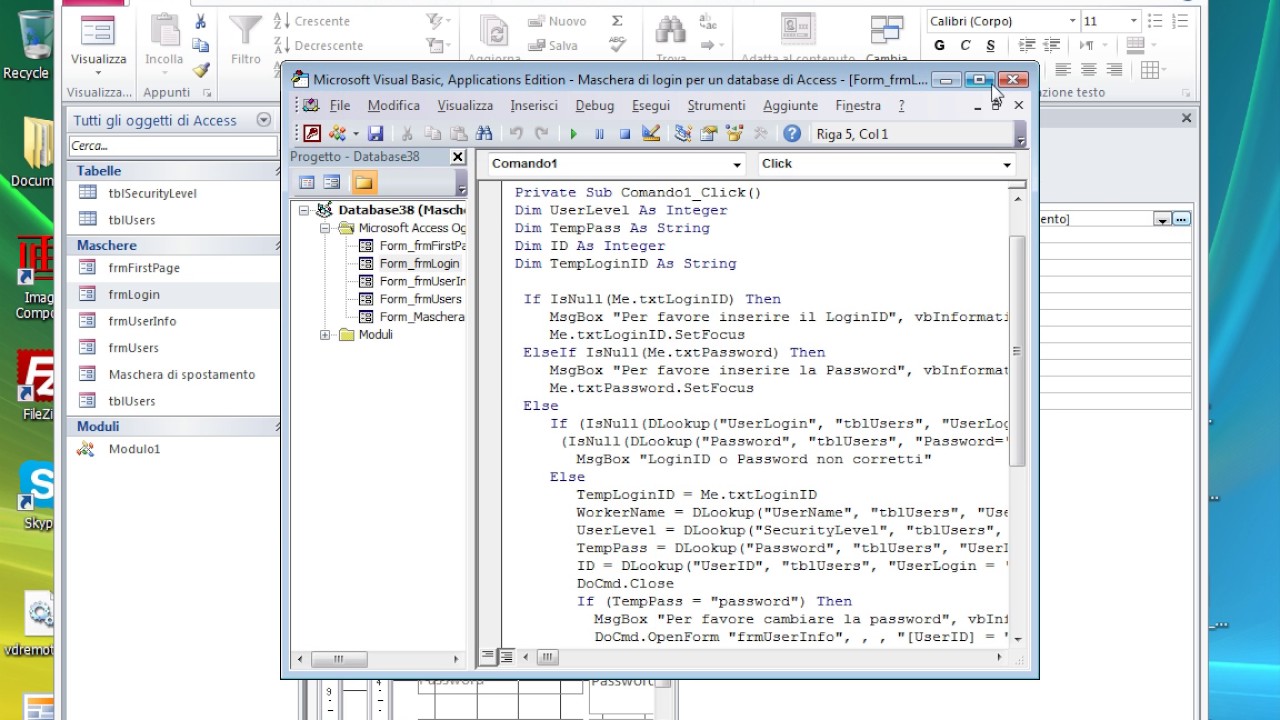1280x720 pixels.
Task: Open the Esegui menu
Action: coord(651,105)
